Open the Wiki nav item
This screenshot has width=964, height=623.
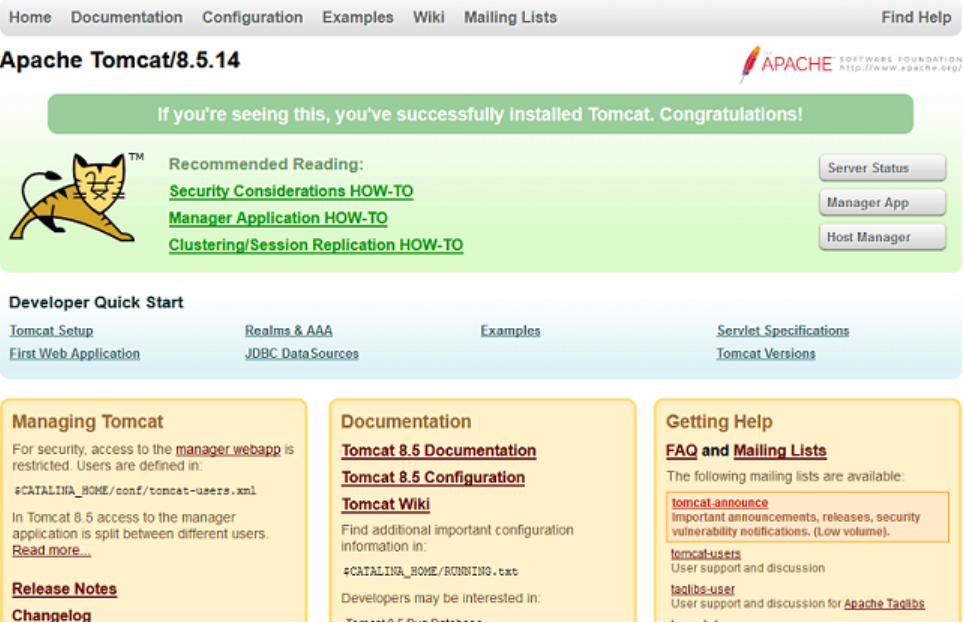pyautogui.click(x=429, y=17)
